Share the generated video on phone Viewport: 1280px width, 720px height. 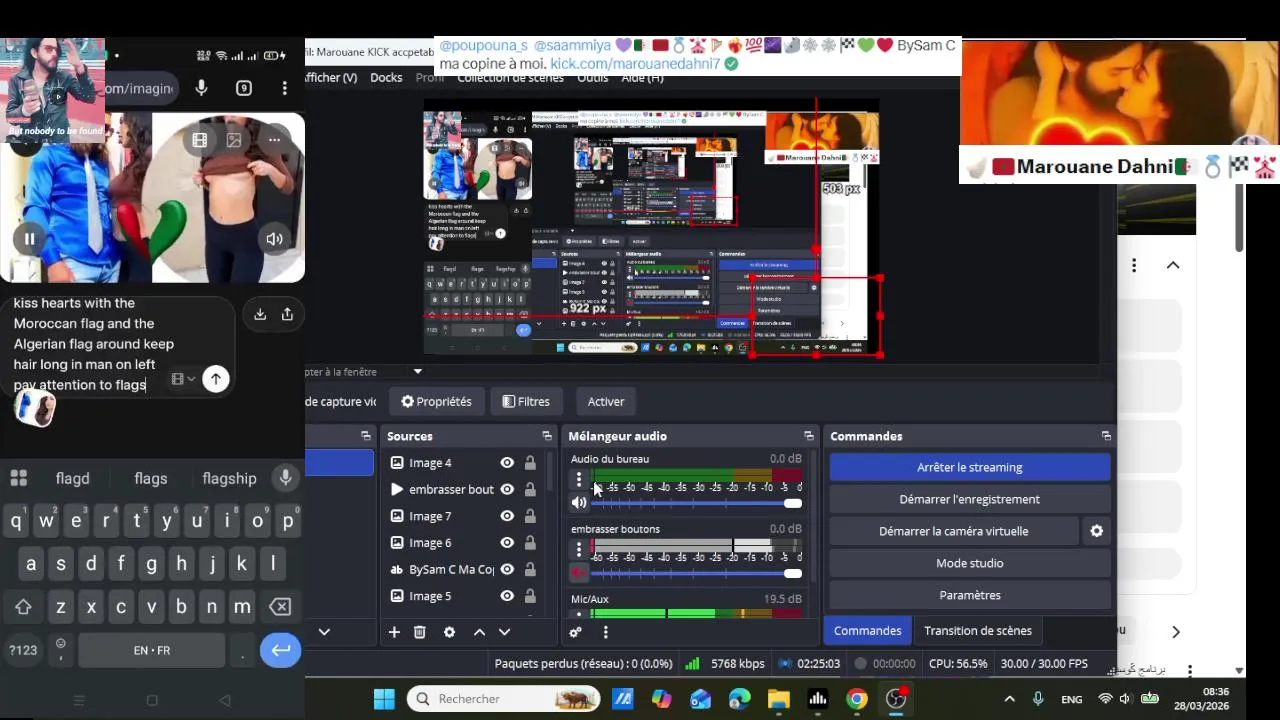(x=287, y=314)
